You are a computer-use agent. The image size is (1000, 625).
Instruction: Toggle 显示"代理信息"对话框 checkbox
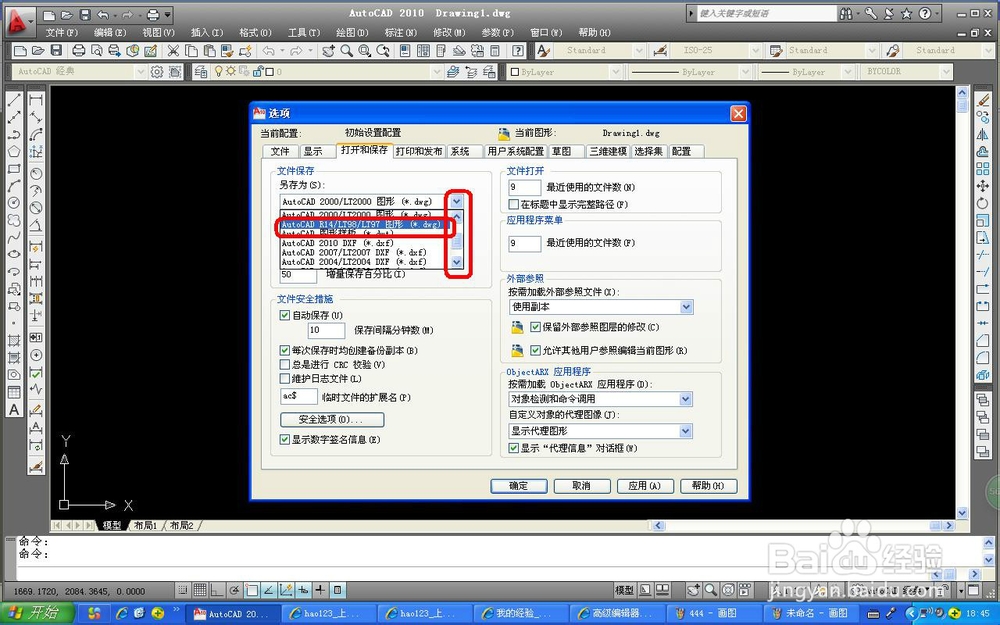coord(513,448)
